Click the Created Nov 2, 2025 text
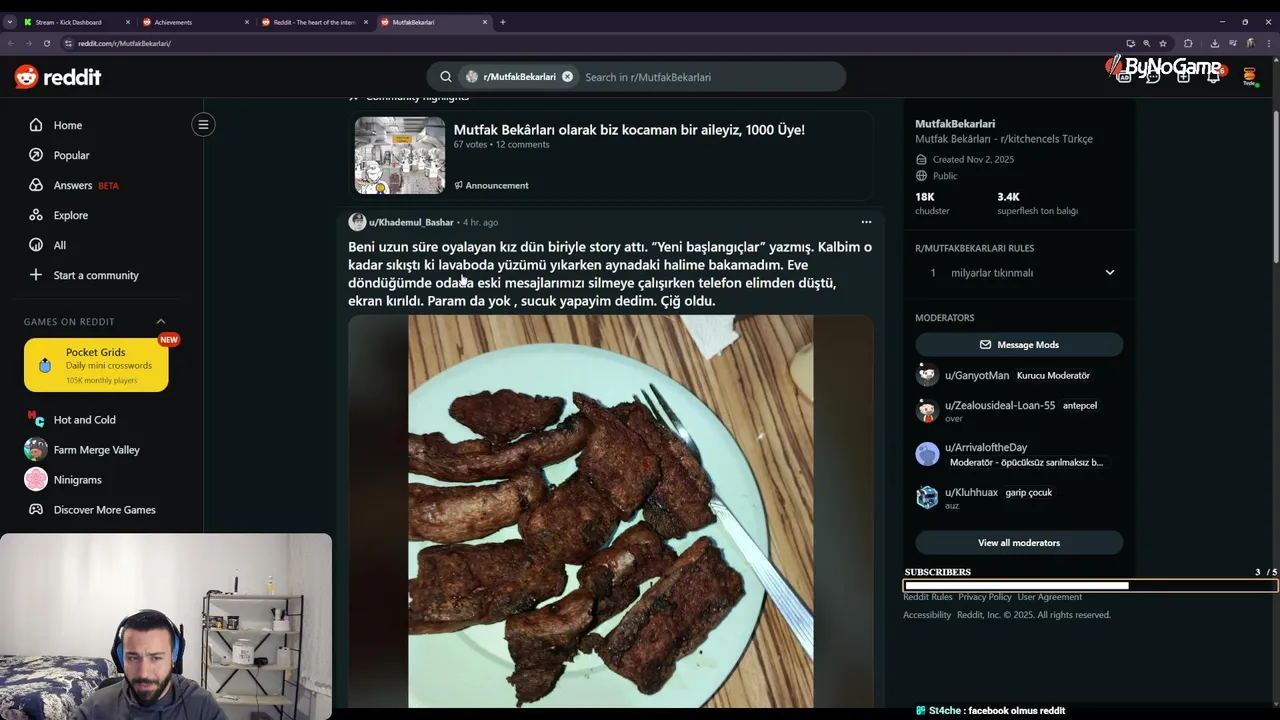This screenshot has width=1280, height=720. (973, 160)
